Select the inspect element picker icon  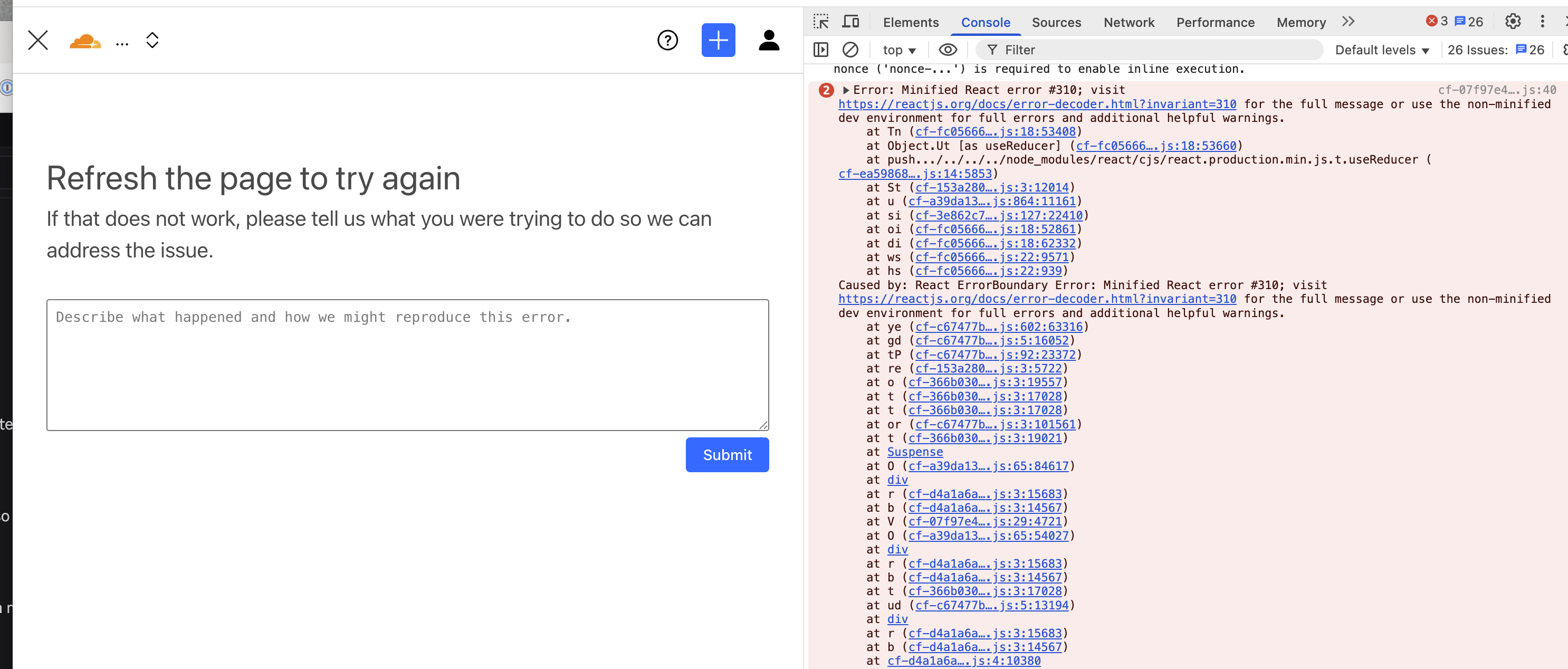(x=820, y=22)
